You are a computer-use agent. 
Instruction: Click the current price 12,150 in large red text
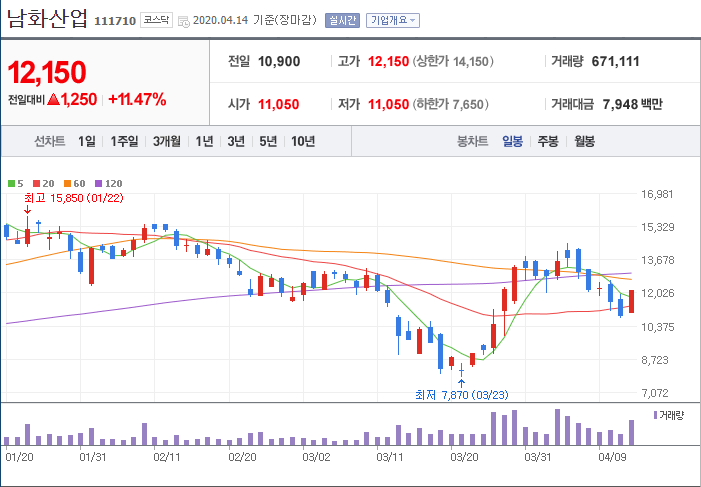(46, 72)
